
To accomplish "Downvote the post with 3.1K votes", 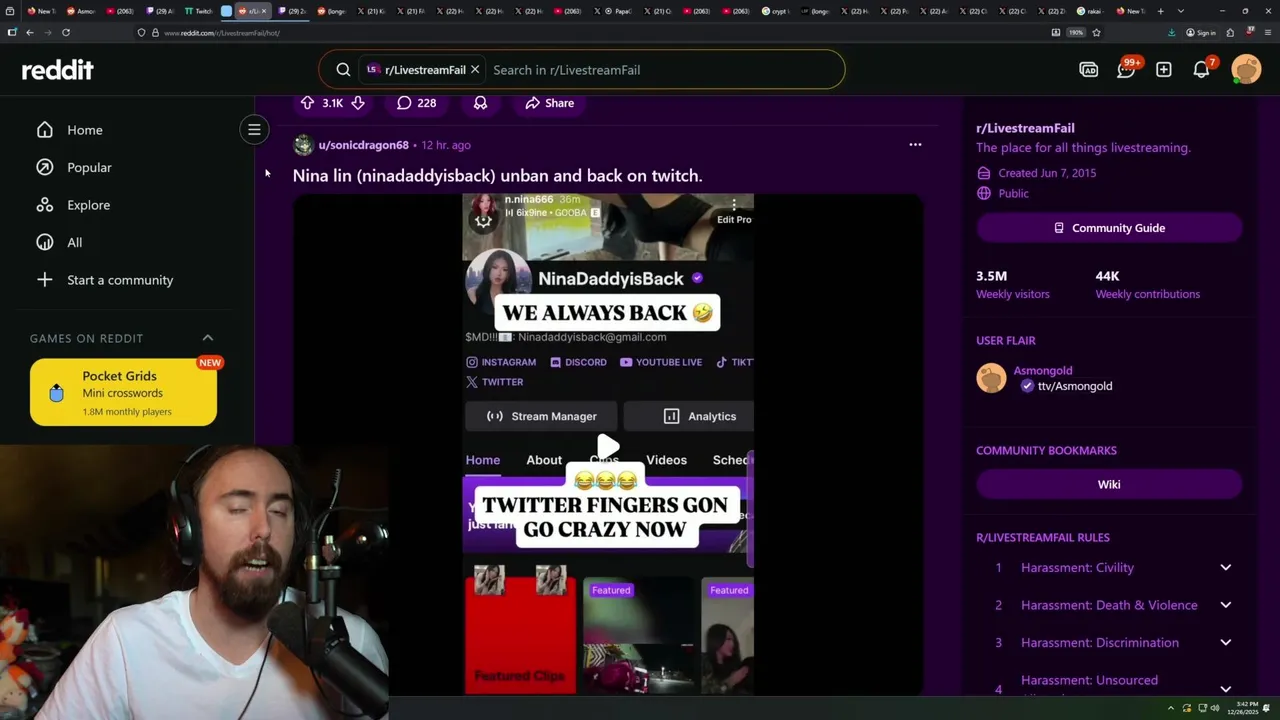I will point(358,103).
